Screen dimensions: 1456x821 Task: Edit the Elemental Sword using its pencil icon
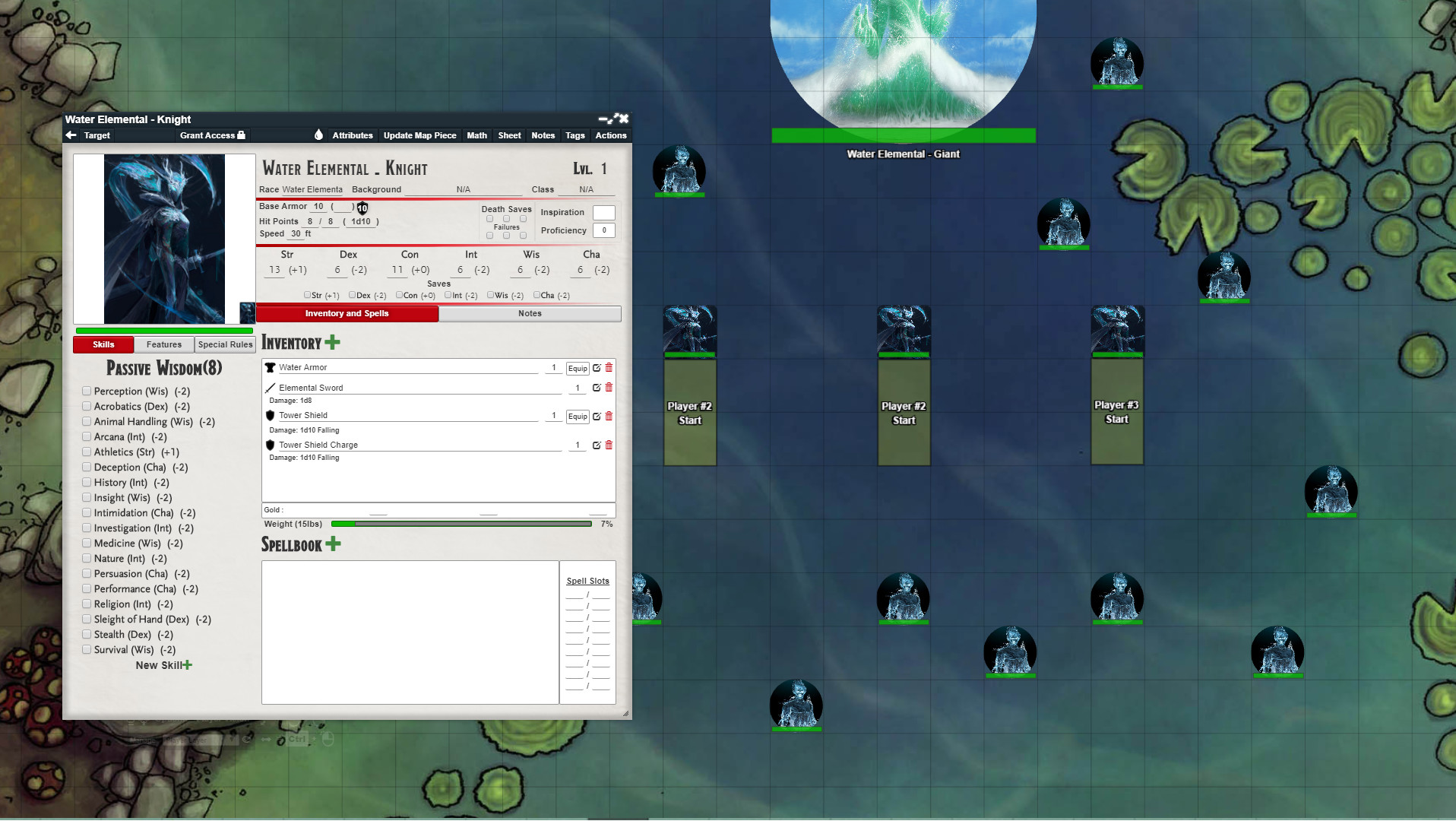(597, 388)
